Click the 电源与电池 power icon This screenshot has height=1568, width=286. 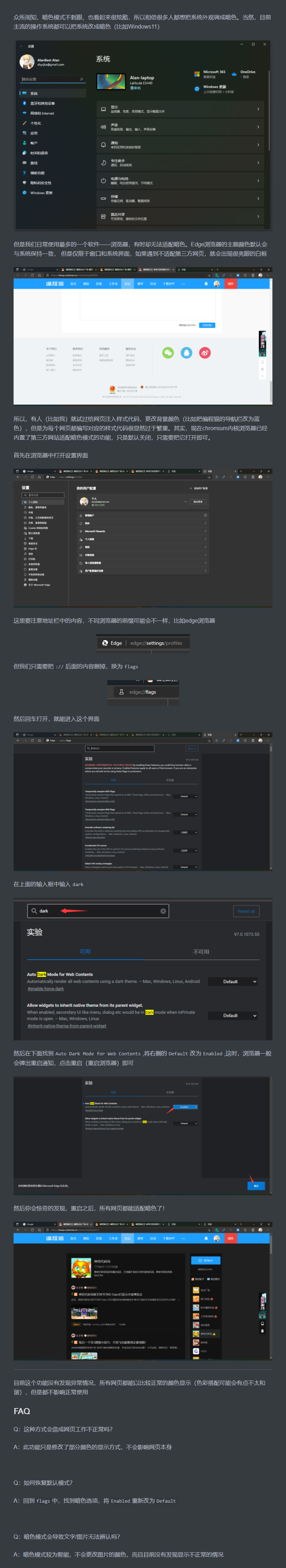coord(103,181)
